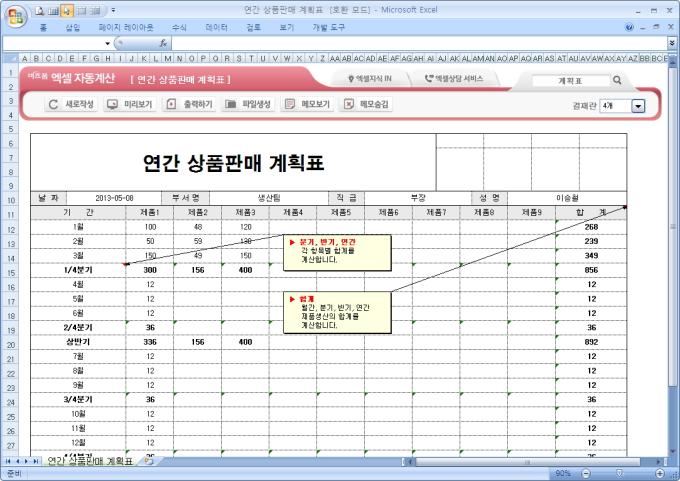Viewport: 680px width, 481px height.
Task: Go to the first sheet with tab navigation arrow
Action: point(8,461)
